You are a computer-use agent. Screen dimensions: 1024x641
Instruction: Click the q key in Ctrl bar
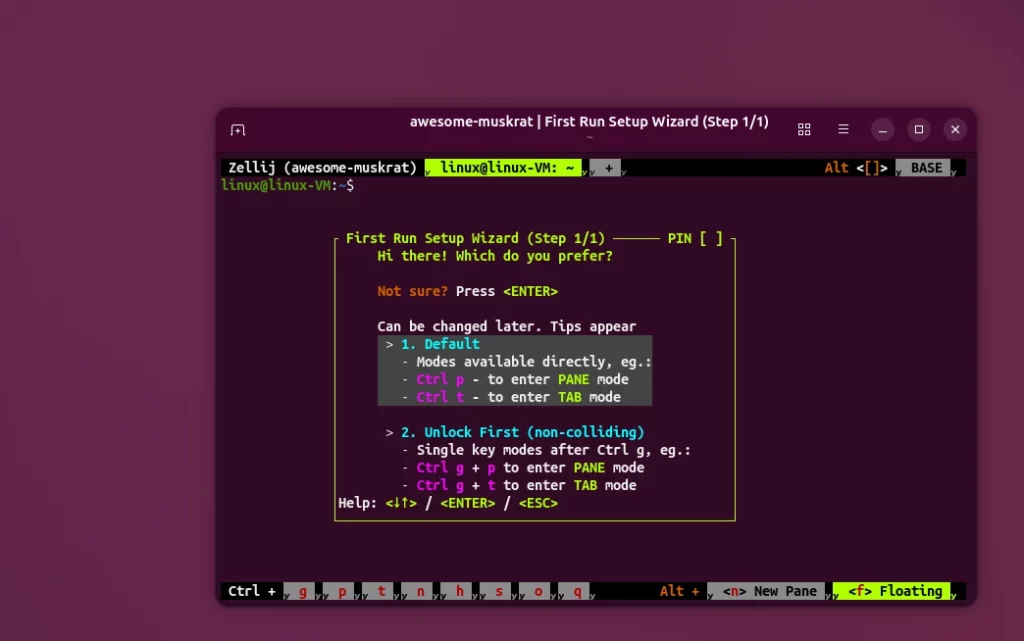tap(577, 591)
